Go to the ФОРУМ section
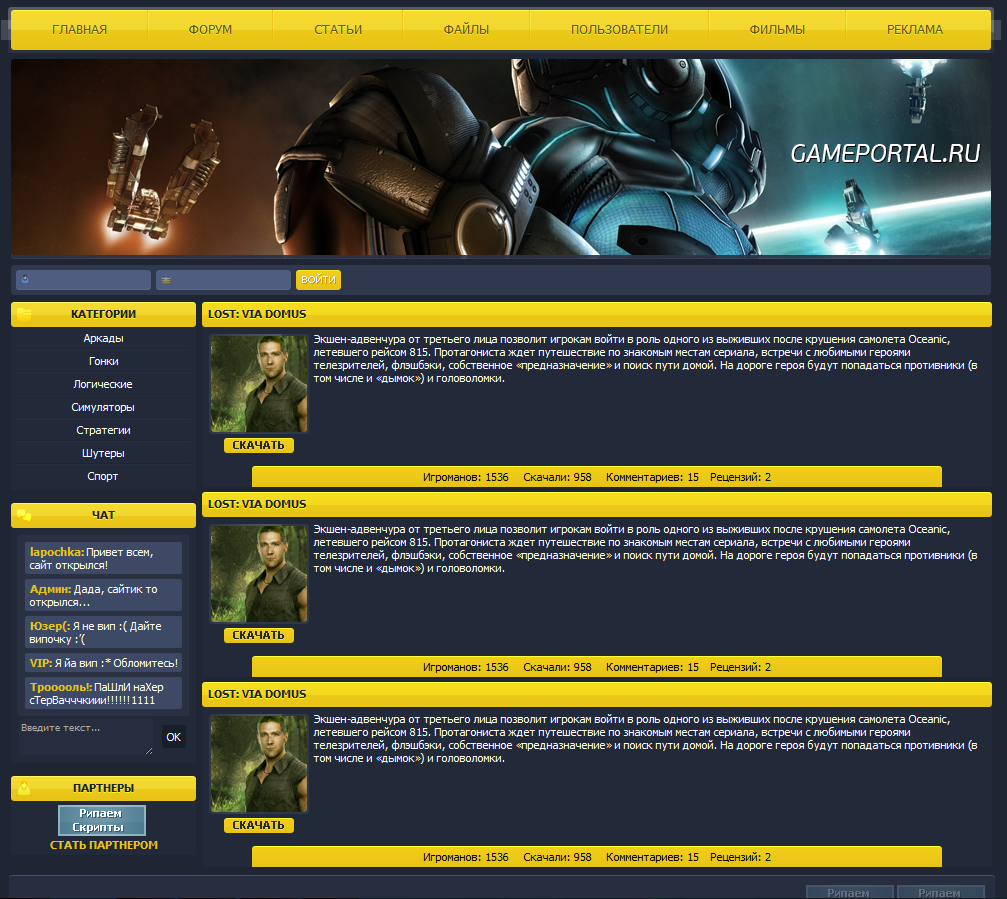Screen dimensions: 1007x899 pos(210,30)
